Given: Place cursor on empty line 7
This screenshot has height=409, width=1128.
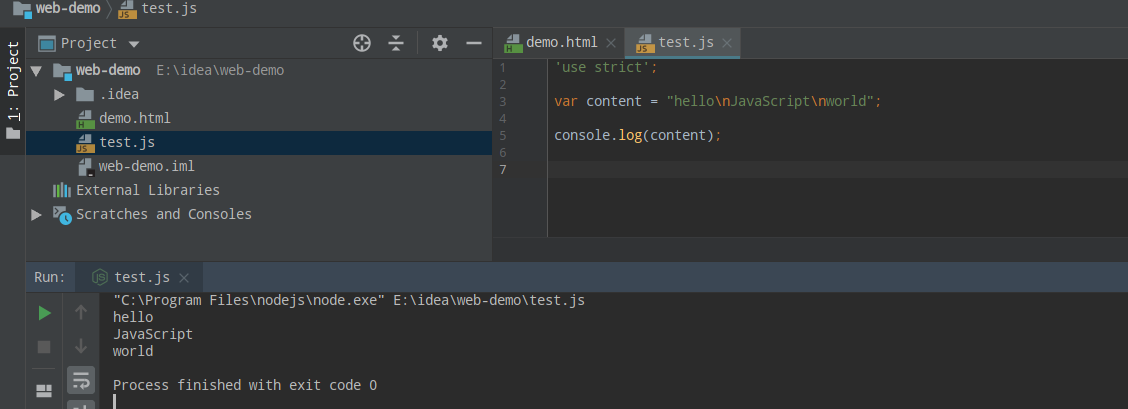Looking at the screenshot, I should coord(837,170).
